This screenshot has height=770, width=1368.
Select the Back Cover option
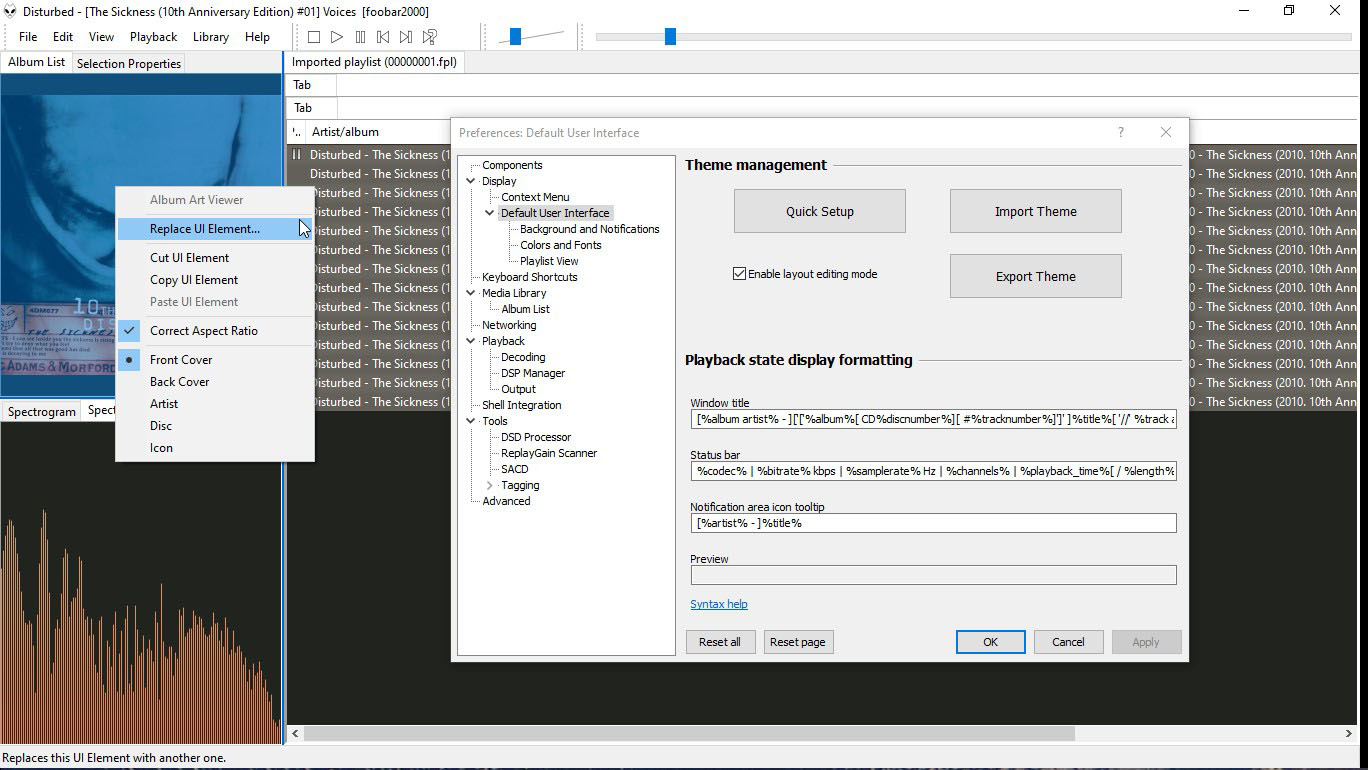(x=180, y=382)
